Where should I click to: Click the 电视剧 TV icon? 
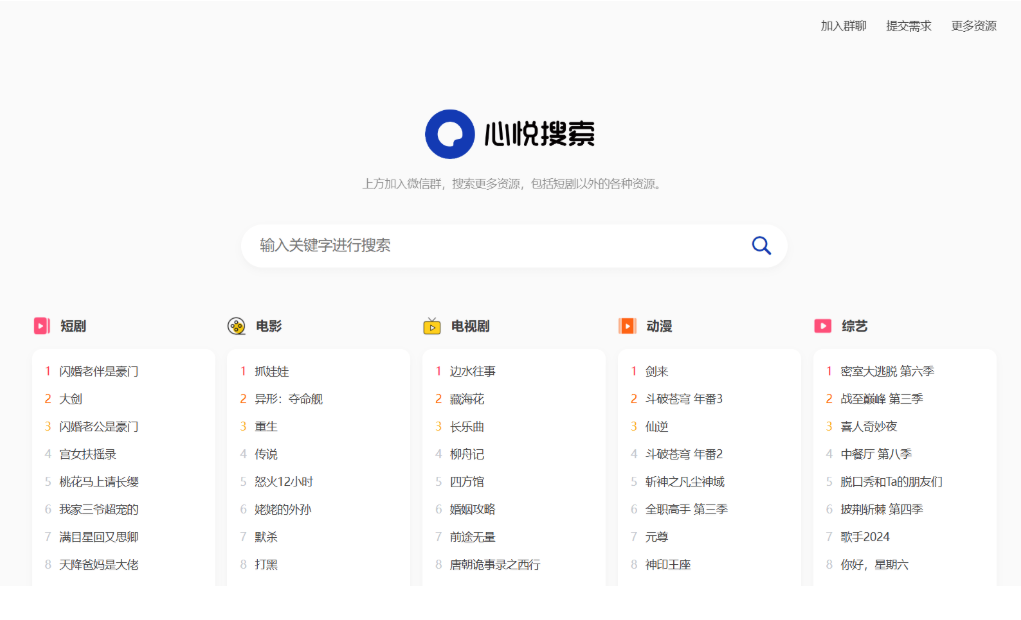point(432,326)
